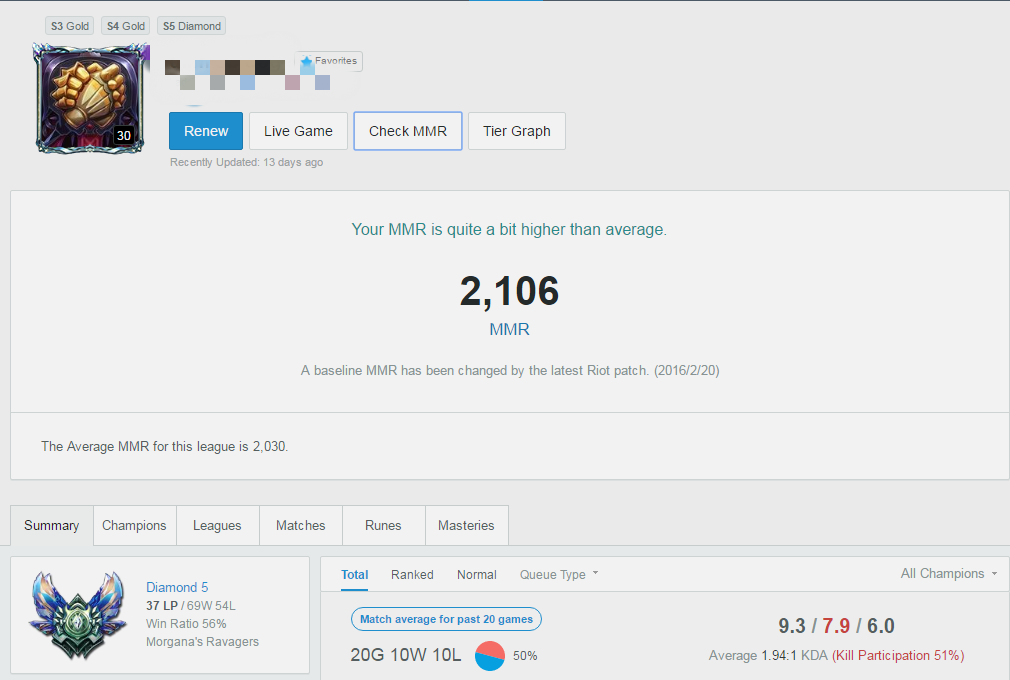Click the 2,106 MMR value

(509, 291)
